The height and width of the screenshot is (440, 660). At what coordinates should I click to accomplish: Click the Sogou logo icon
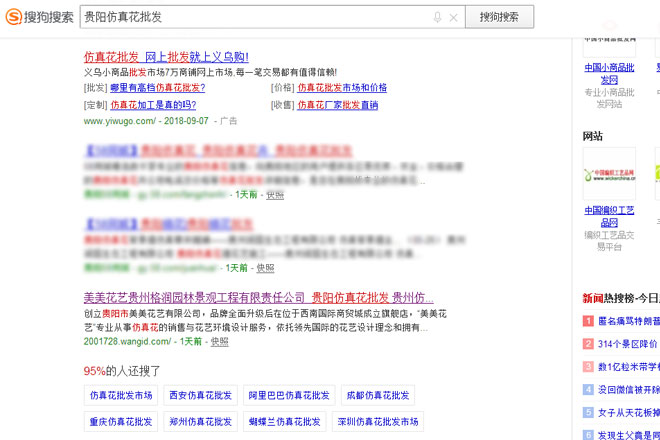click(x=13, y=17)
